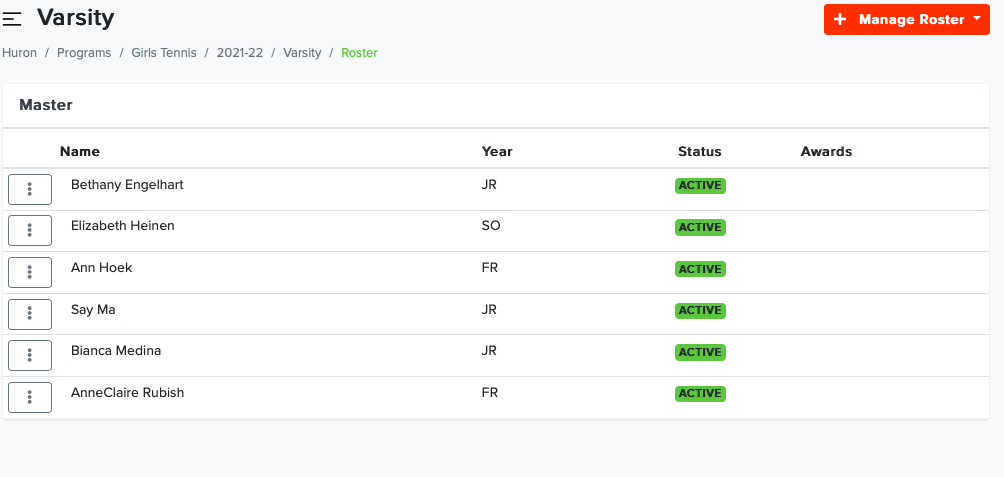Navigate to Programs breadcrumb
This screenshot has height=477, width=1004.
click(84, 53)
